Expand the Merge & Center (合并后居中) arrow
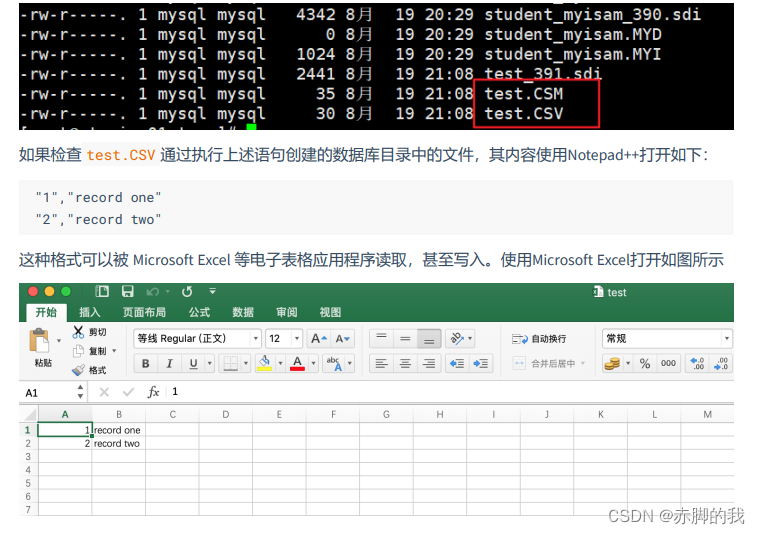This screenshot has height=534, width=760. click(x=583, y=363)
